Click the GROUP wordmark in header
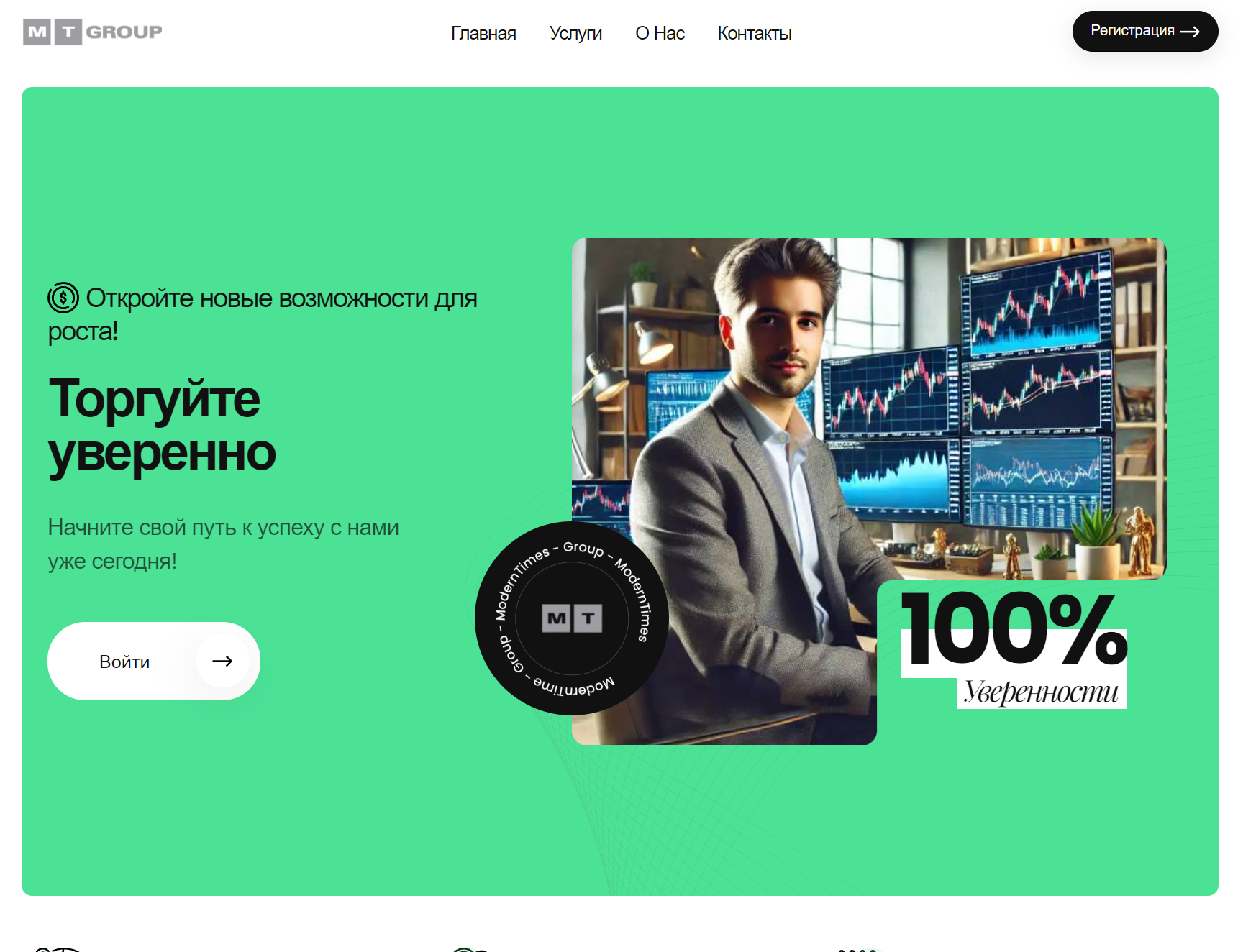 tap(124, 32)
